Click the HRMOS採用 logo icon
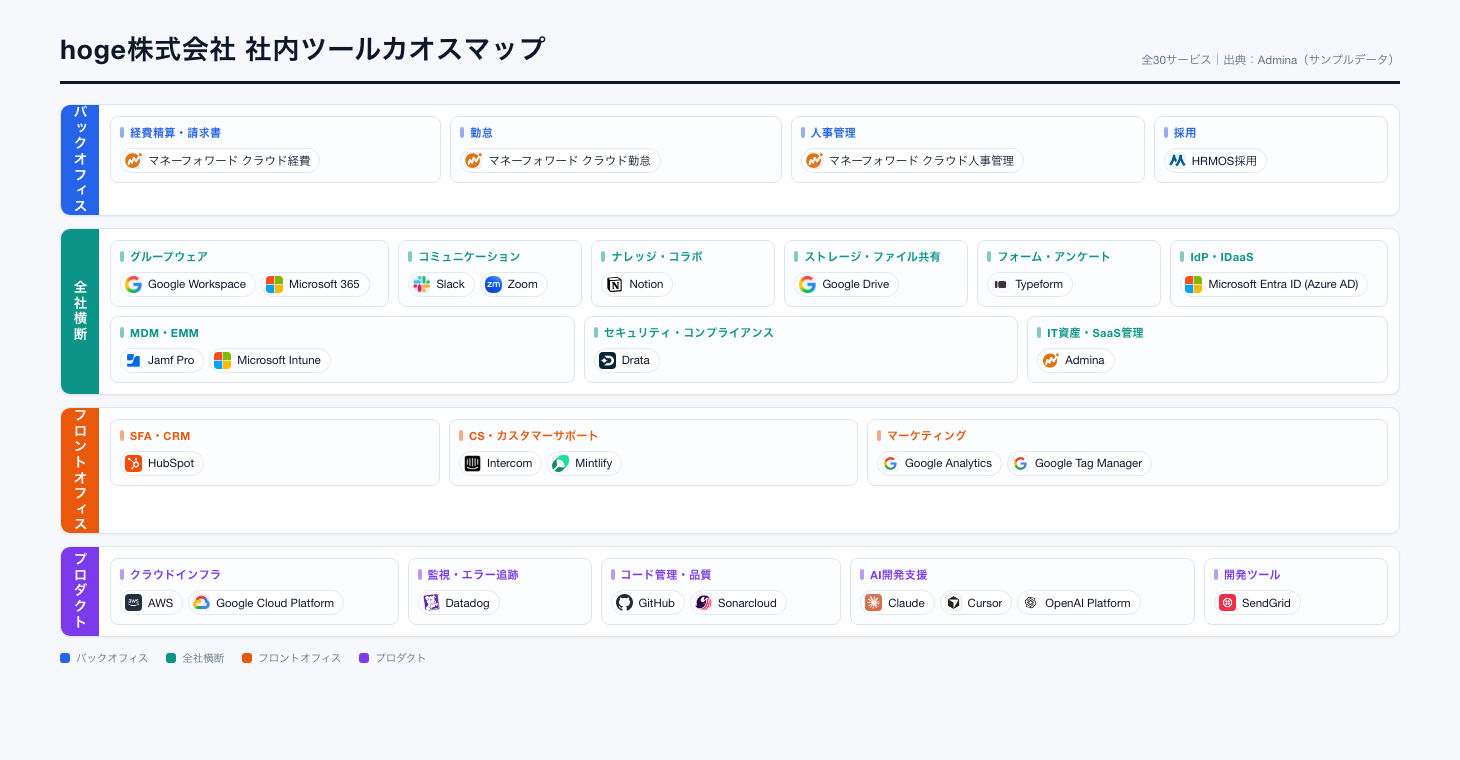This screenshot has width=1460, height=760. 1177,160
